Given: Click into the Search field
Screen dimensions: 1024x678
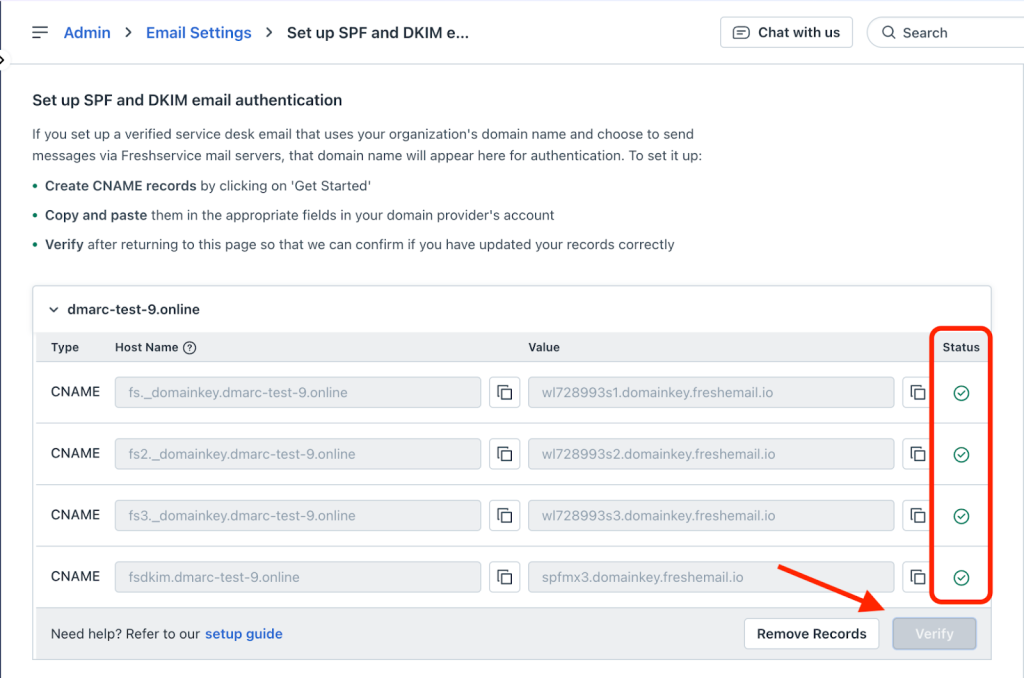Looking at the screenshot, I should [x=950, y=33].
